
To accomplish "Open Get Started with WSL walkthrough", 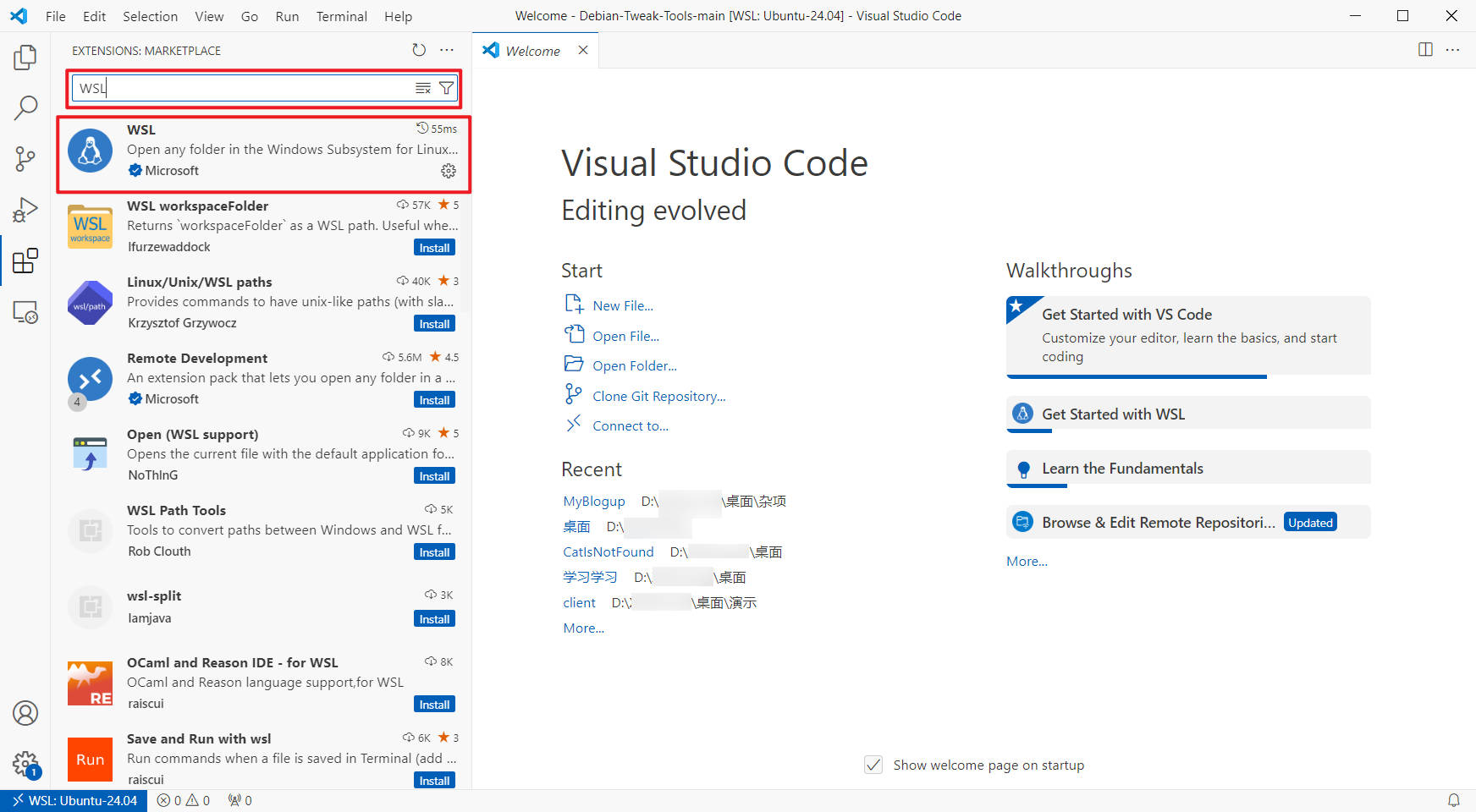I will [1188, 414].
